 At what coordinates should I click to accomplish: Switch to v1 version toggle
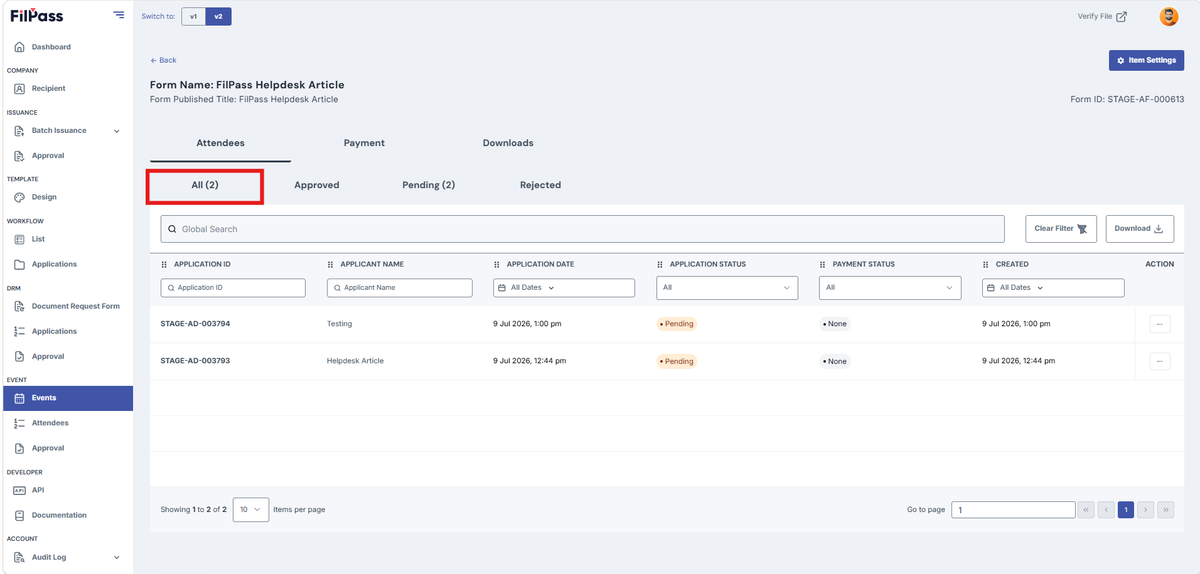(x=193, y=17)
